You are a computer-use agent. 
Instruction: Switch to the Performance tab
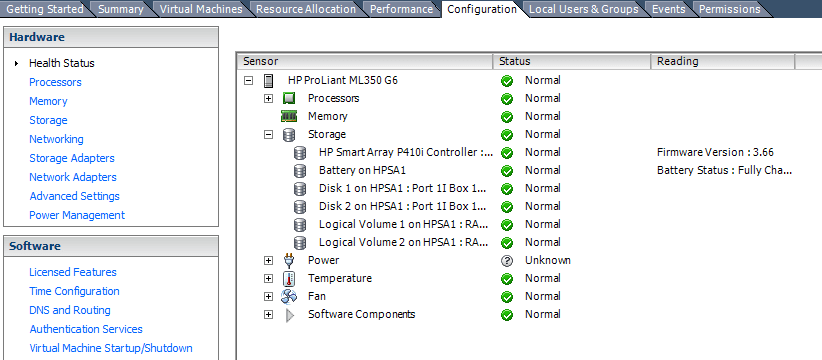401,9
